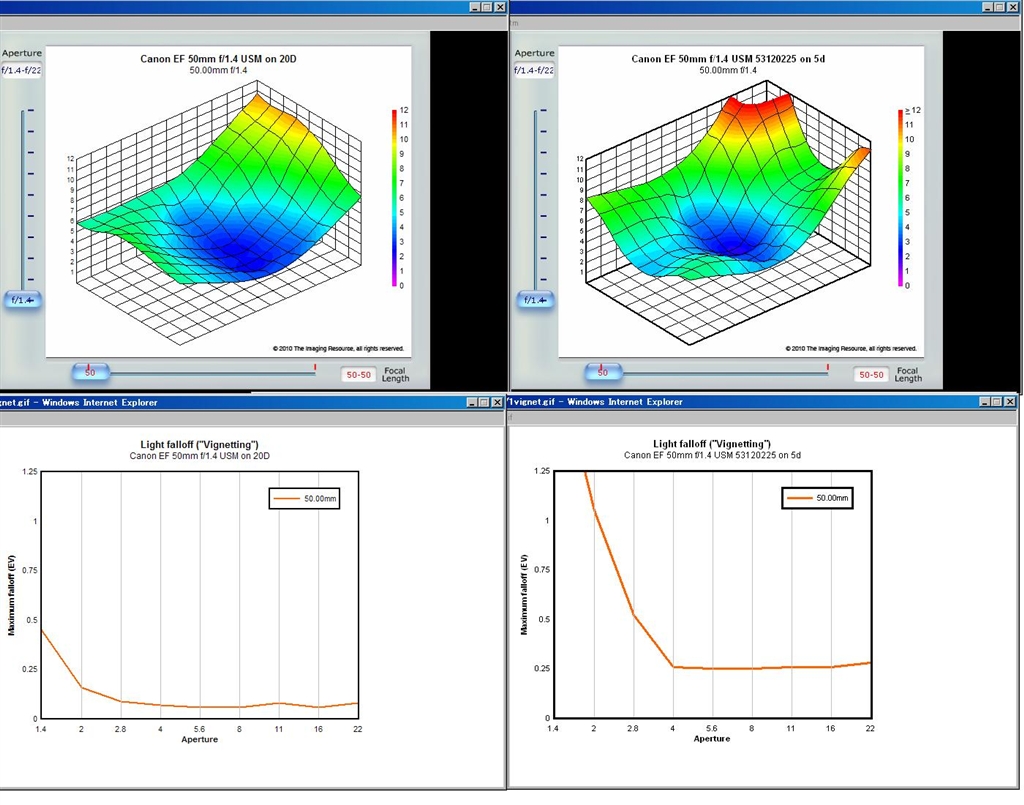Click the f/1.4-f/22 aperture range box in 5d window
The height and width of the screenshot is (805, 1024).
click(x=534, y=70)
